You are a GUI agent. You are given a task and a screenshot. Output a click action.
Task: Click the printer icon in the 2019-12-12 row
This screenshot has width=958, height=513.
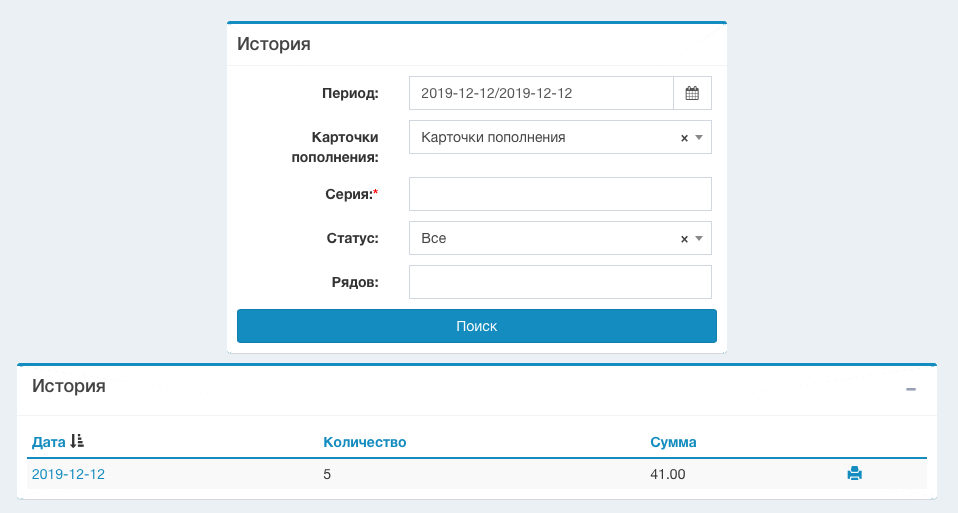pos(854,474)
